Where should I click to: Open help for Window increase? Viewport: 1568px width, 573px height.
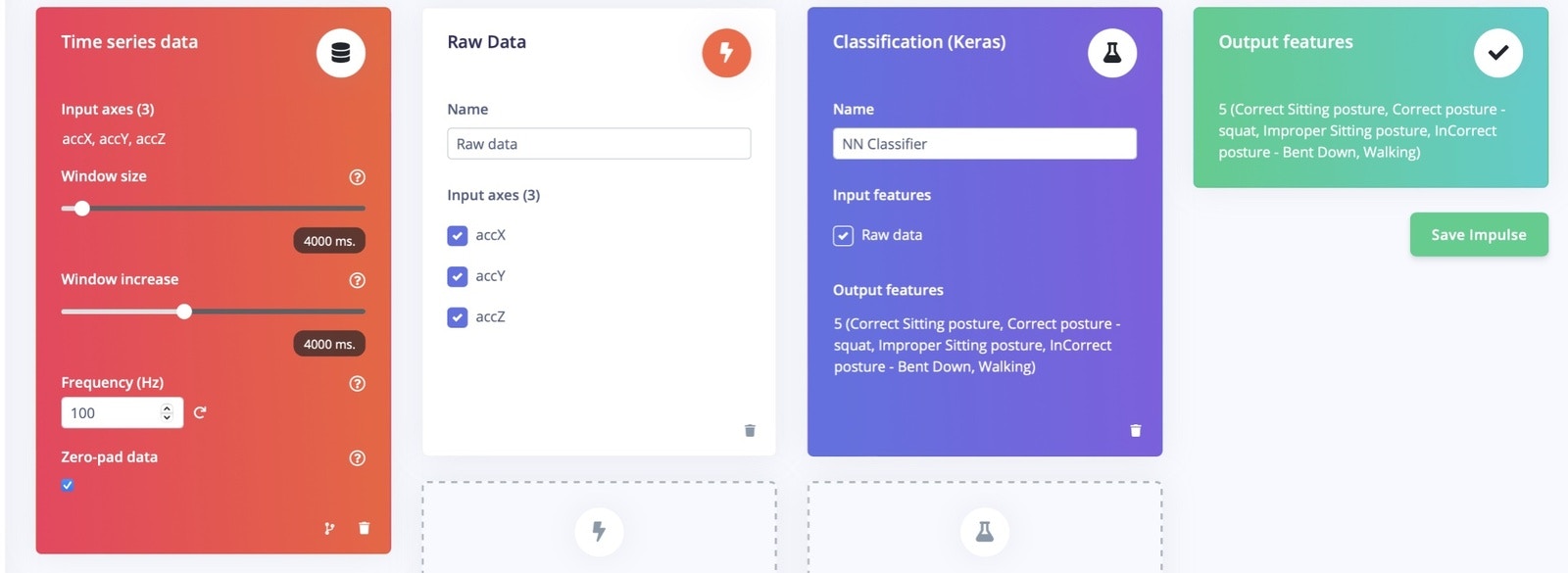point(358,280)
